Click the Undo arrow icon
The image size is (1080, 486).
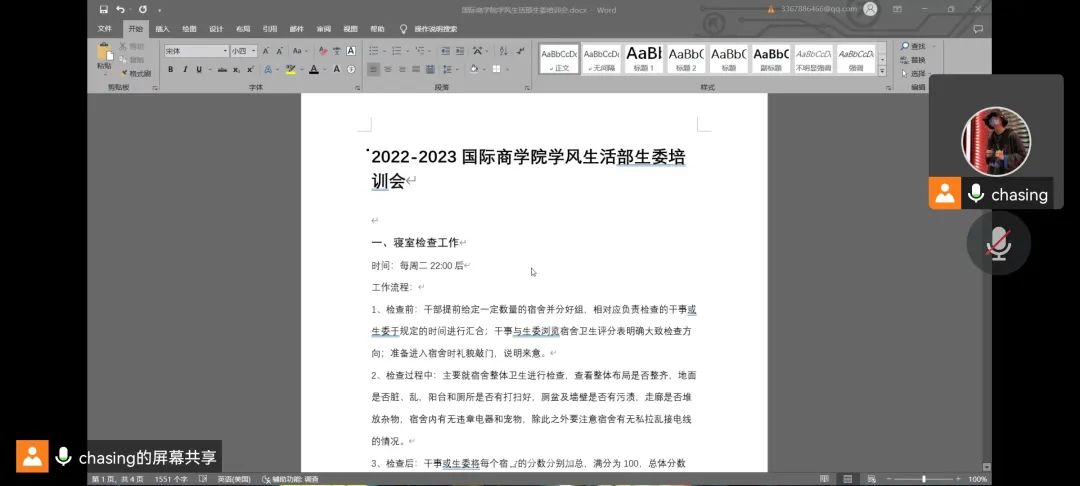(120, 10)
